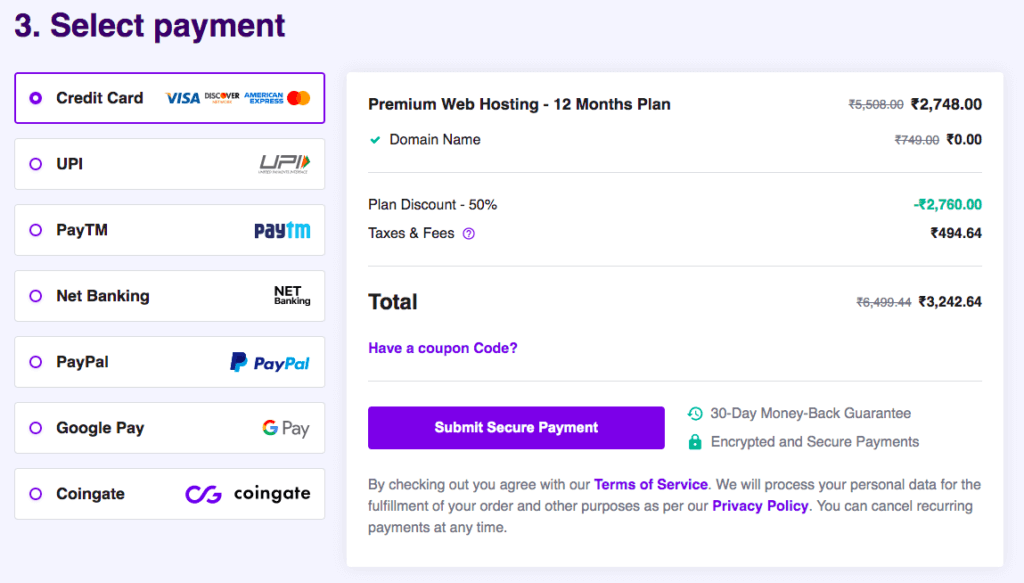The height and width of the screenshot is (583, 1024).
Task: Choose the PayTM radio option
Action: [36, 230]
